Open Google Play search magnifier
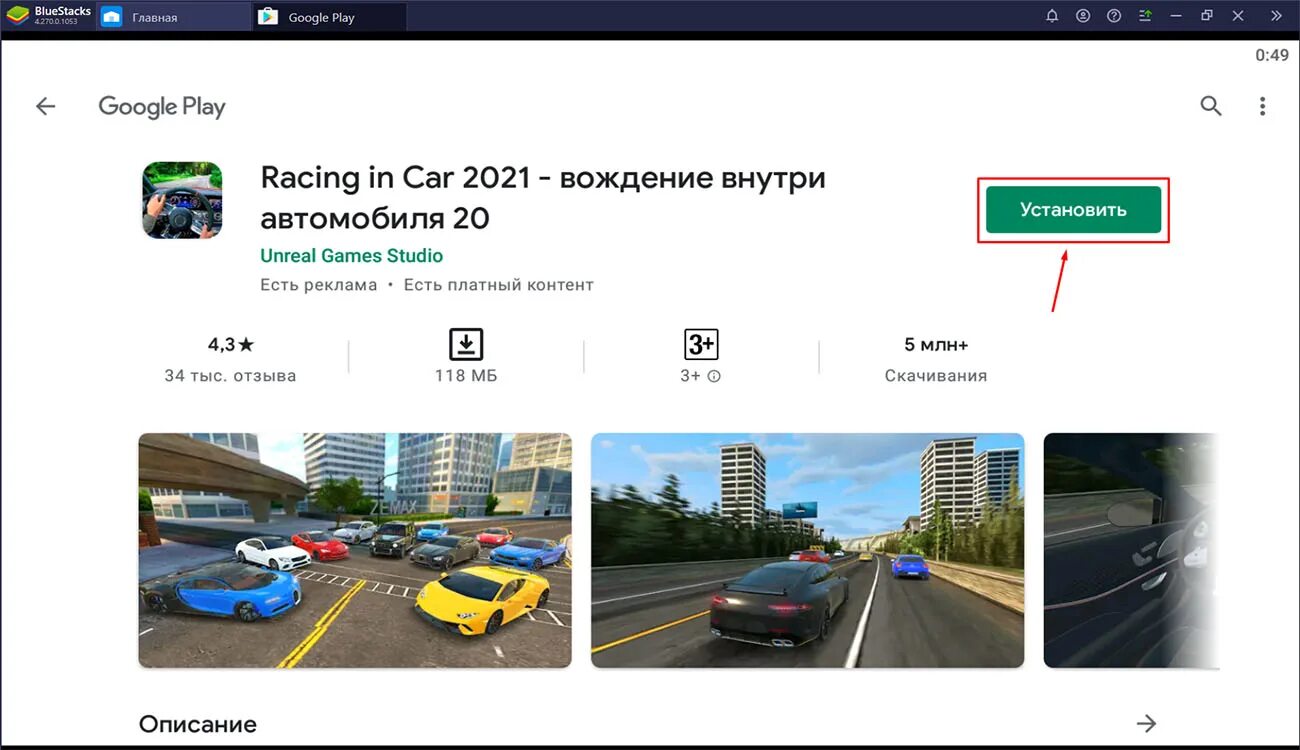The width and height of the screenshot is (1300, 750). 1211,106
